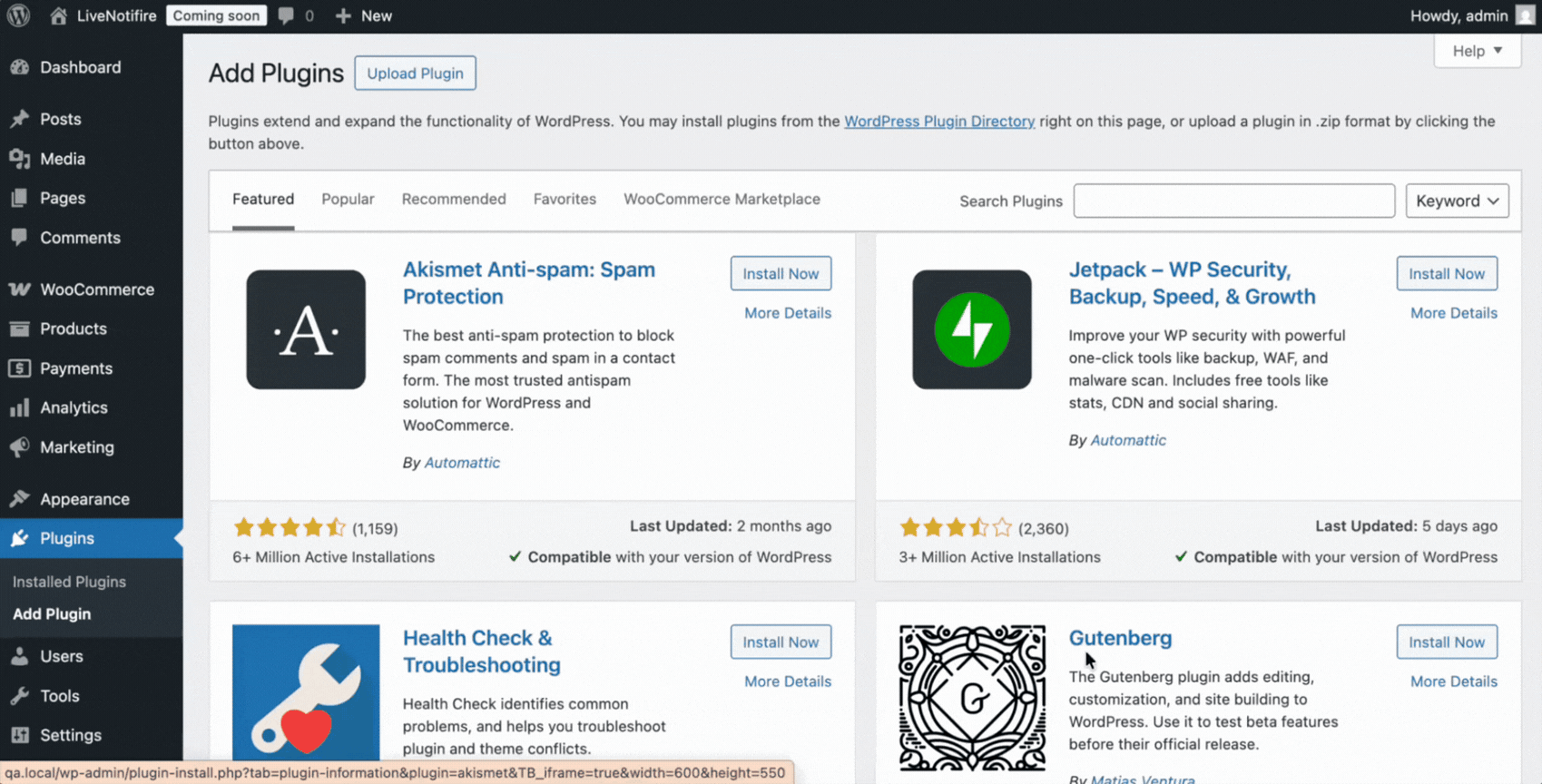Viewport: 1542px width, 784px height.
Task: Click the Posts pin icon
Action: coord(19,119)
